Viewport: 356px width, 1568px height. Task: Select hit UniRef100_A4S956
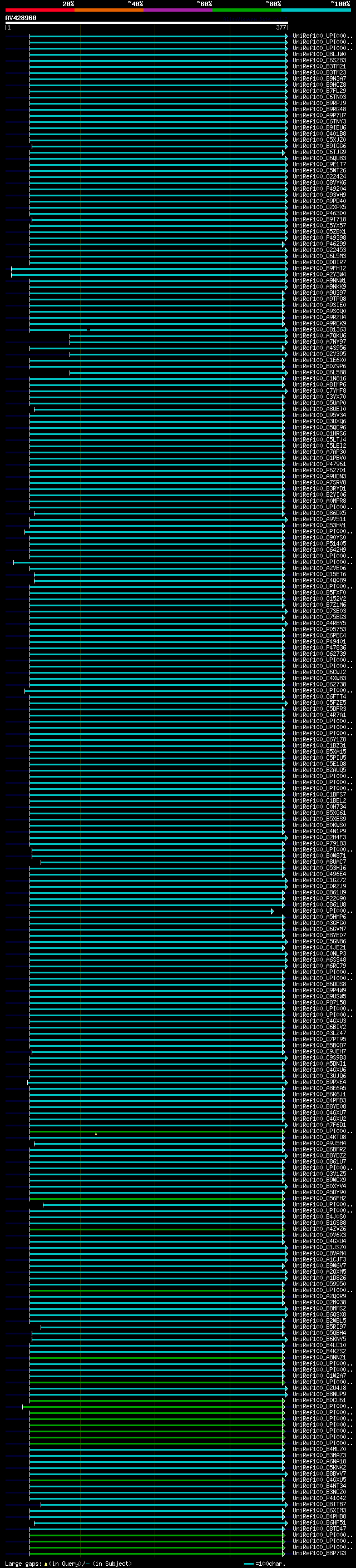pyautogui.click(x=319, y=348)
